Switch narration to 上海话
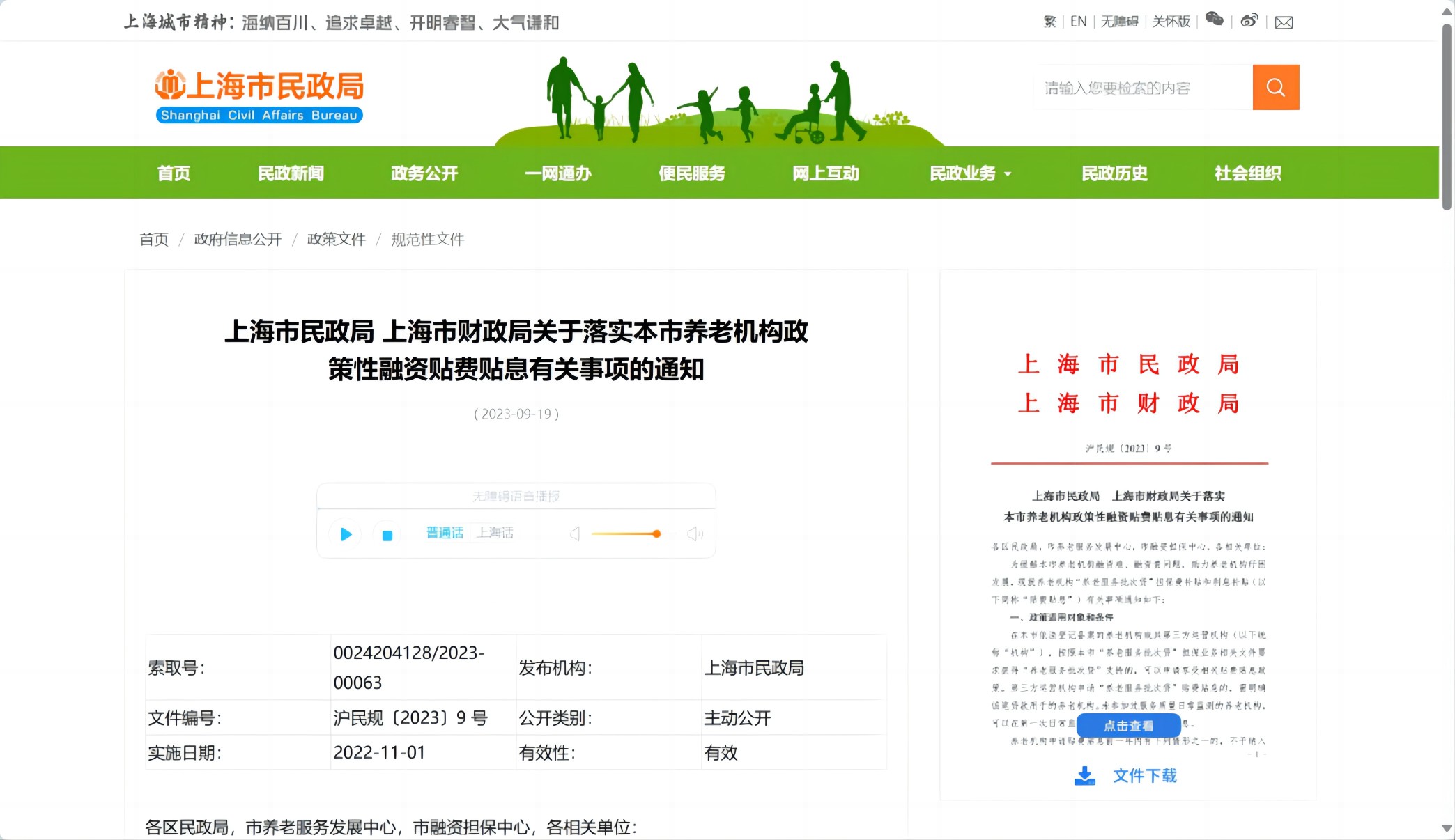Screen dimensions: 1455x840 coord(495,533)
